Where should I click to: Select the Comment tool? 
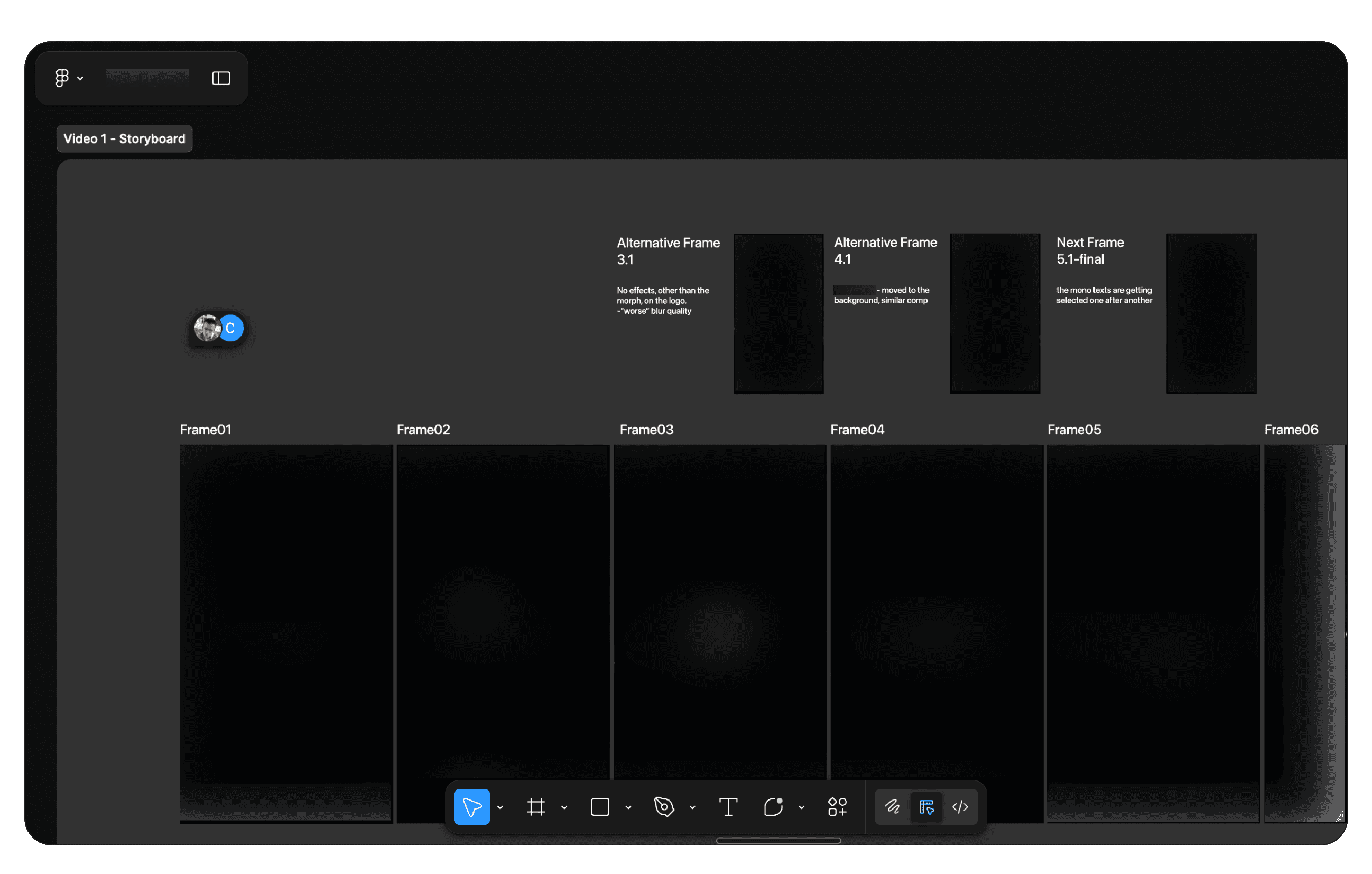(773, 807)
